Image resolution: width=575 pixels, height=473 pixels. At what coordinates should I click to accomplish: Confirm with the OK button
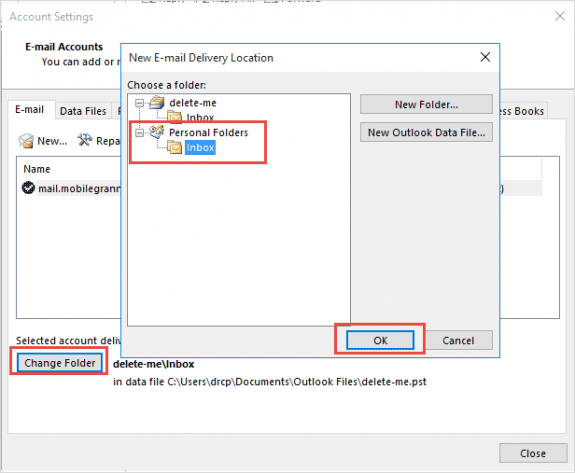(380, 340)
